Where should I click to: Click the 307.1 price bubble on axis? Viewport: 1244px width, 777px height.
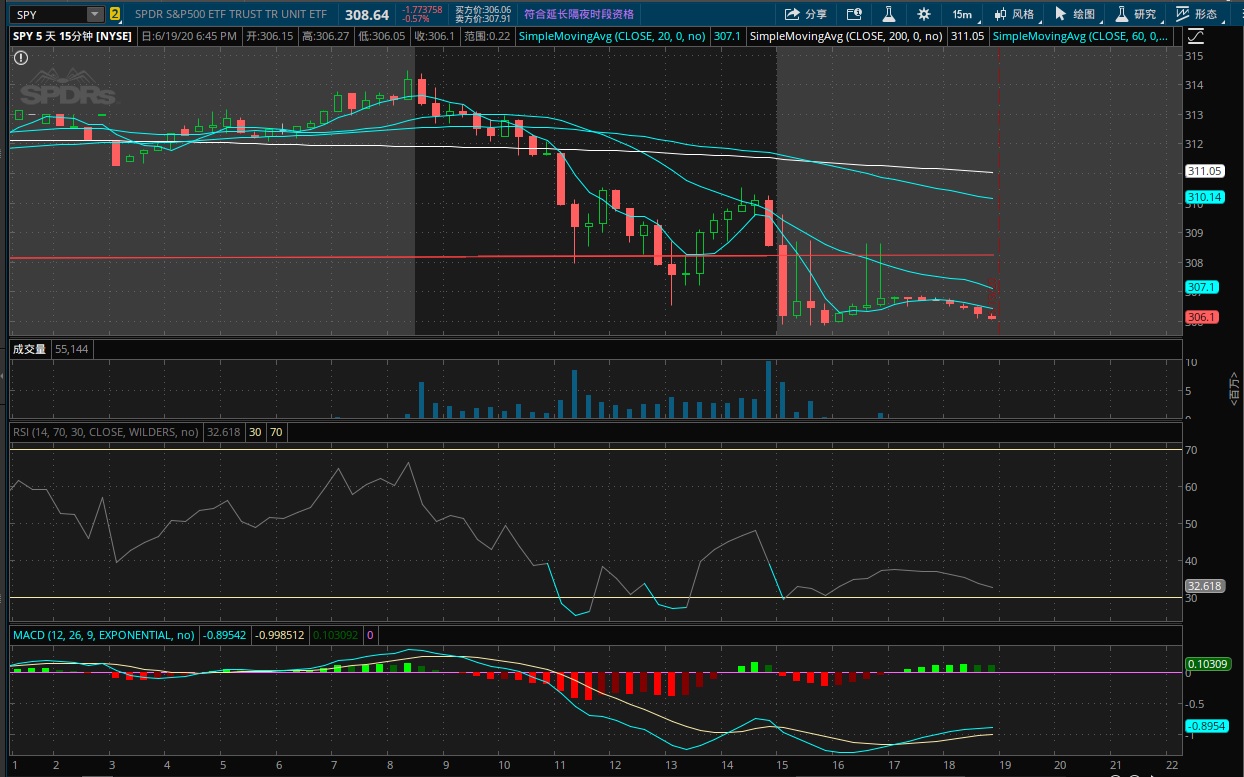[1201, 287]
